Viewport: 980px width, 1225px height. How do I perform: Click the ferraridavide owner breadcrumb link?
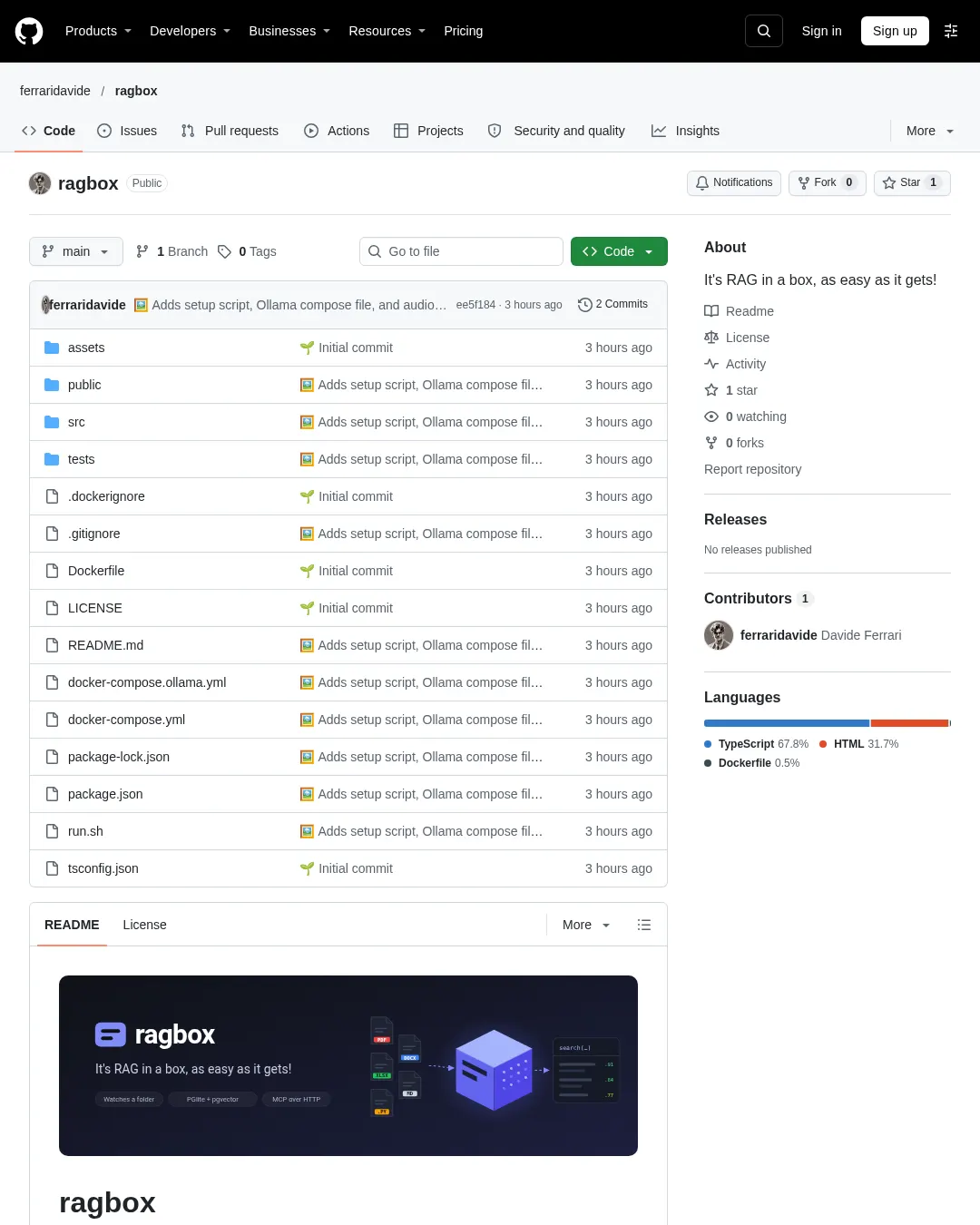55,91
